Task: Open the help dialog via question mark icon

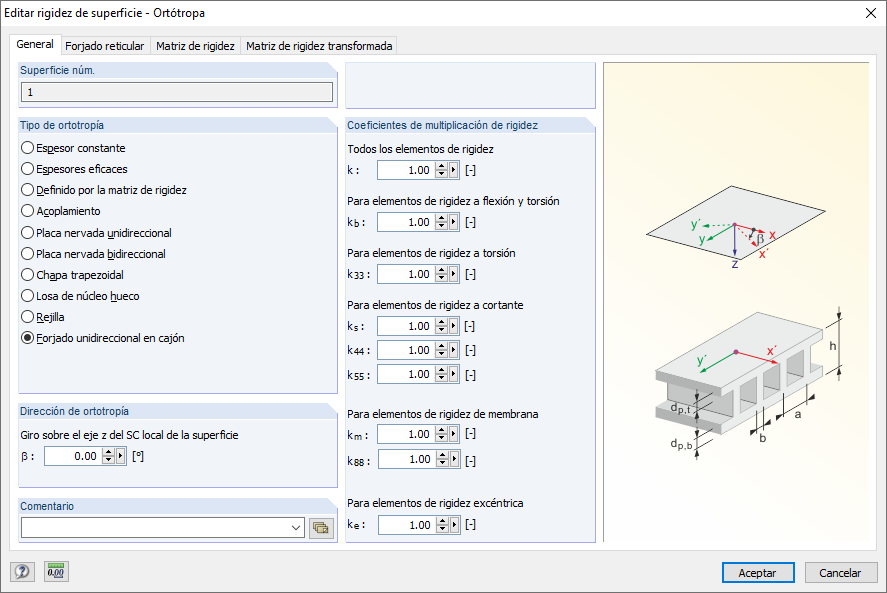Action: click(22, 571)
